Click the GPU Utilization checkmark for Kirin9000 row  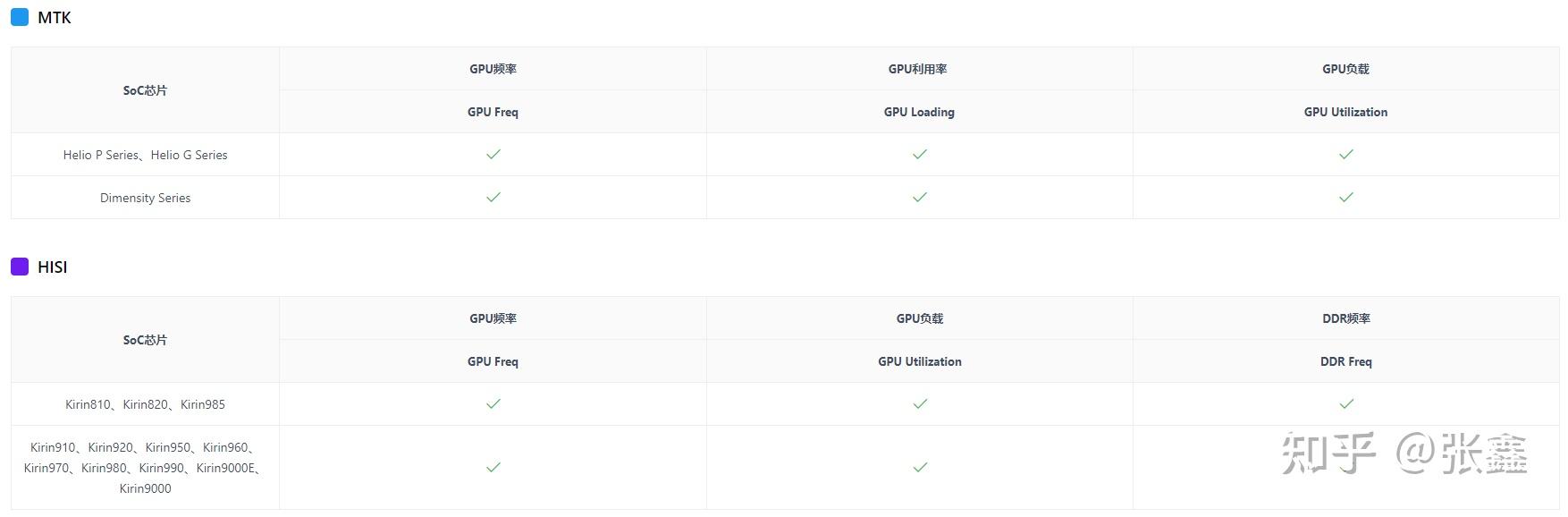pos(919,468)
